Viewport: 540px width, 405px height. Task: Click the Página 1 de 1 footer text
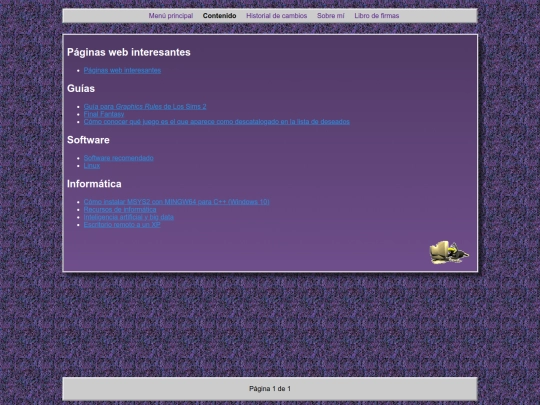tap(270, 389)
